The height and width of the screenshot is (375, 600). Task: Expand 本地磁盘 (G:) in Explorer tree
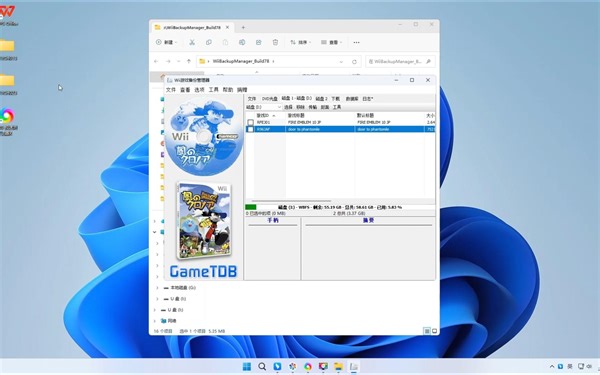click(158, 288)
